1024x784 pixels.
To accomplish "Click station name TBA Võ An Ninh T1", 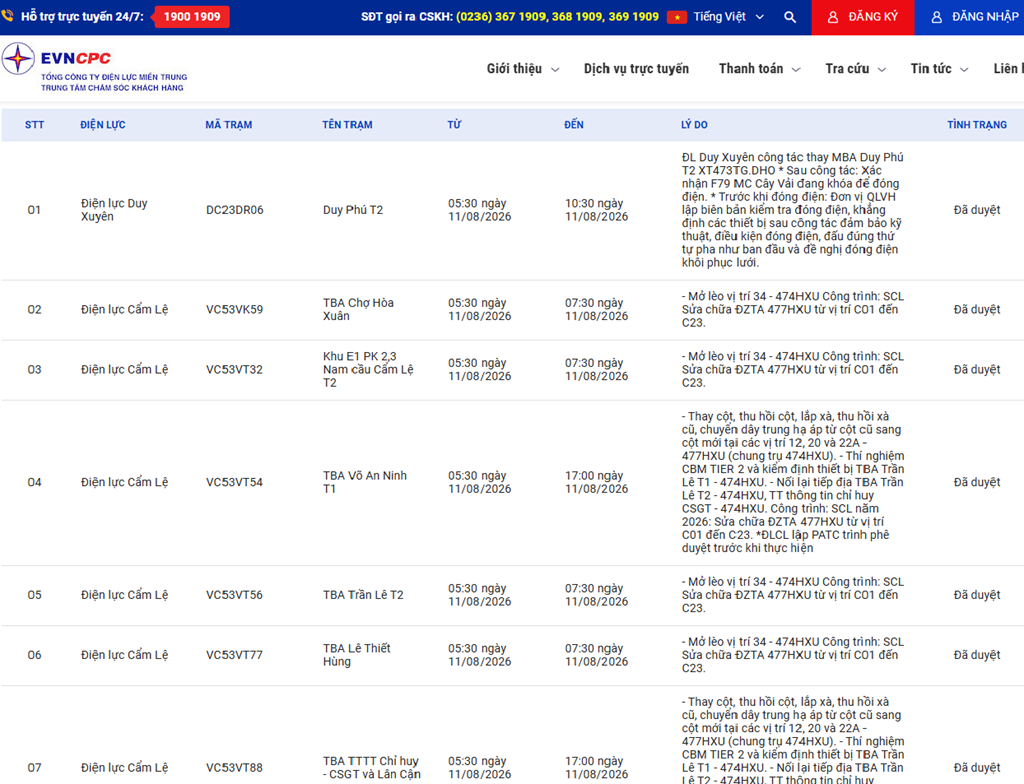I will (x=364, y=482).
